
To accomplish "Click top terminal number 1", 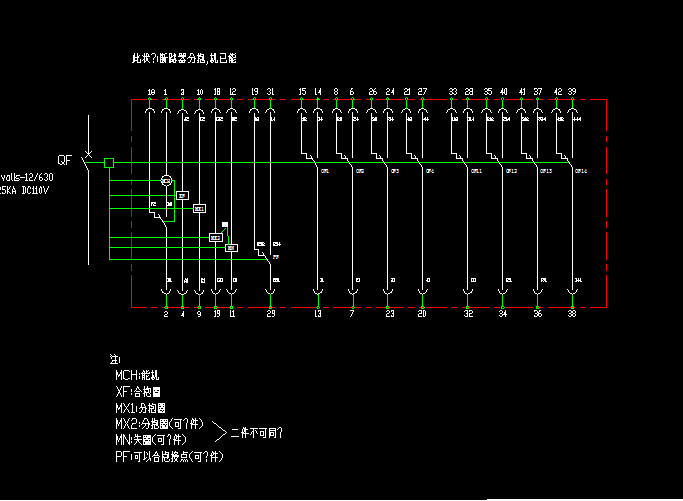I will tap(166, 92).
